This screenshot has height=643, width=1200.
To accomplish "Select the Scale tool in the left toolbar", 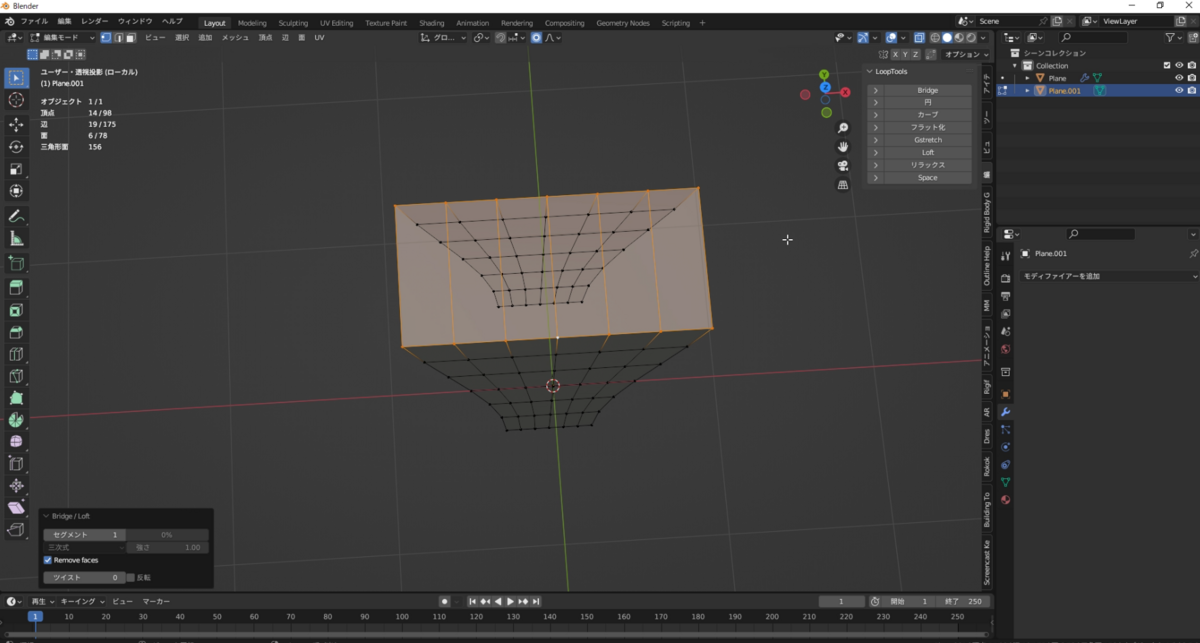I will point(16,169).
